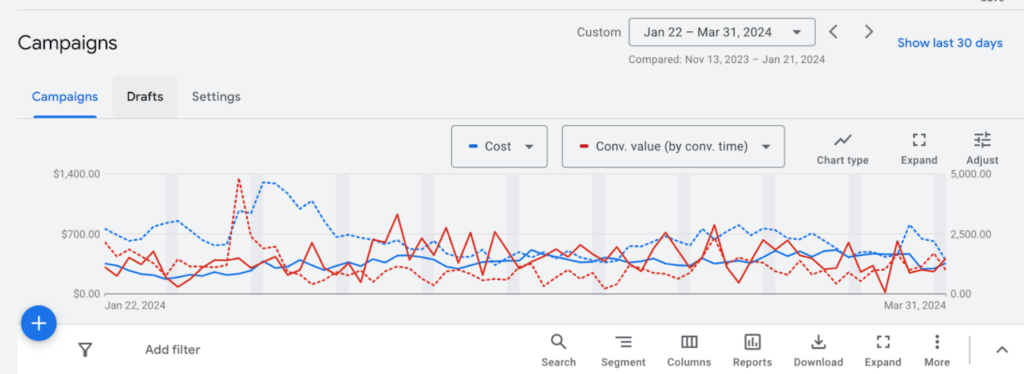Collapse the chart with the up chevron
The height and width of the screenshot is (374, 1024).
1002,350
